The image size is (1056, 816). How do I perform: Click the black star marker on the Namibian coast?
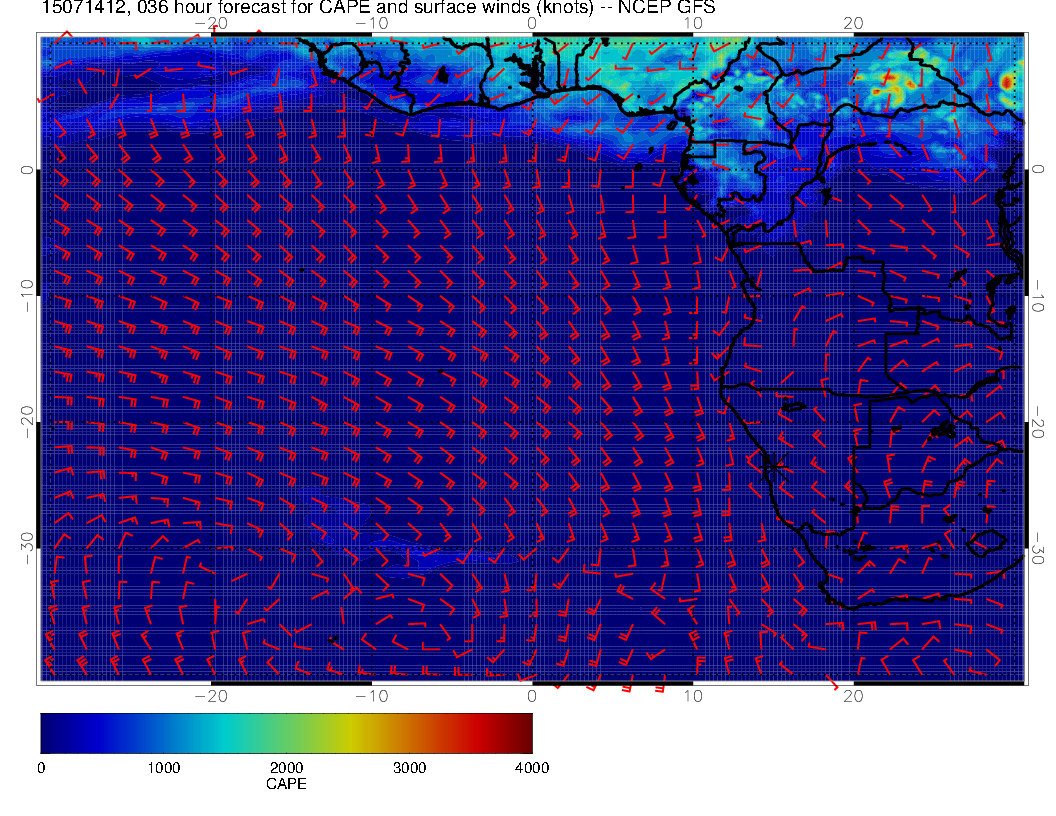pos(772,462)
